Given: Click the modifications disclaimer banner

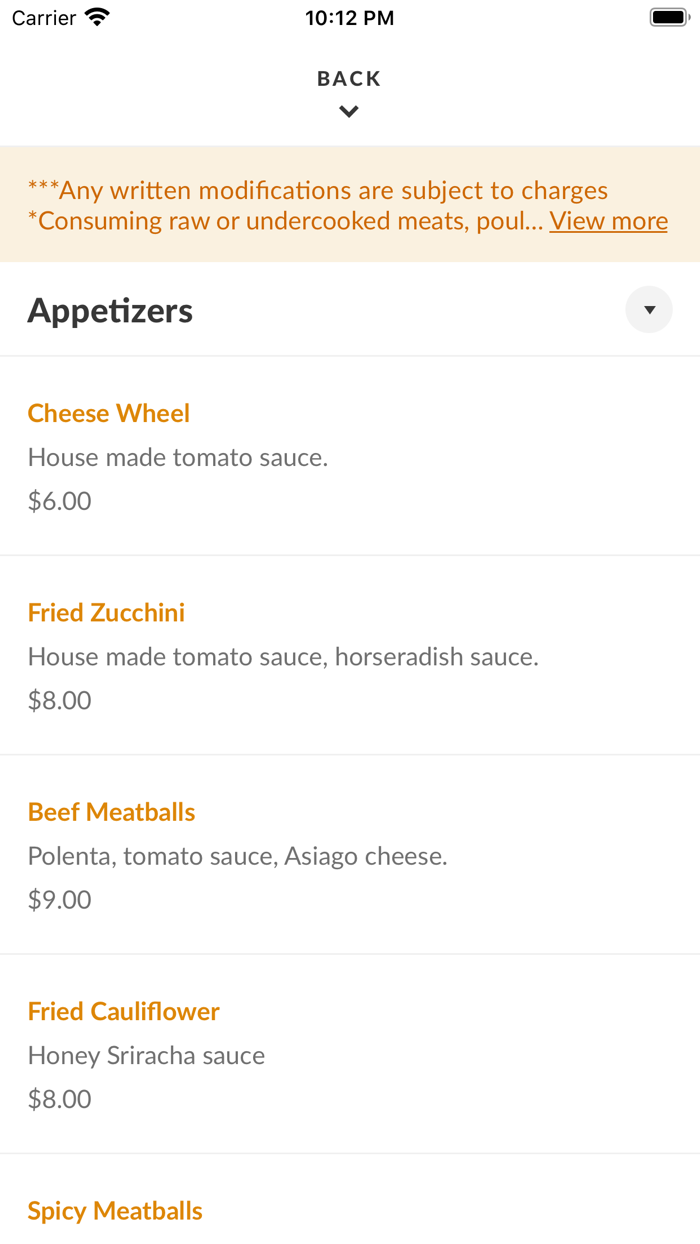Looking at the screenshot, I should 350,204.
